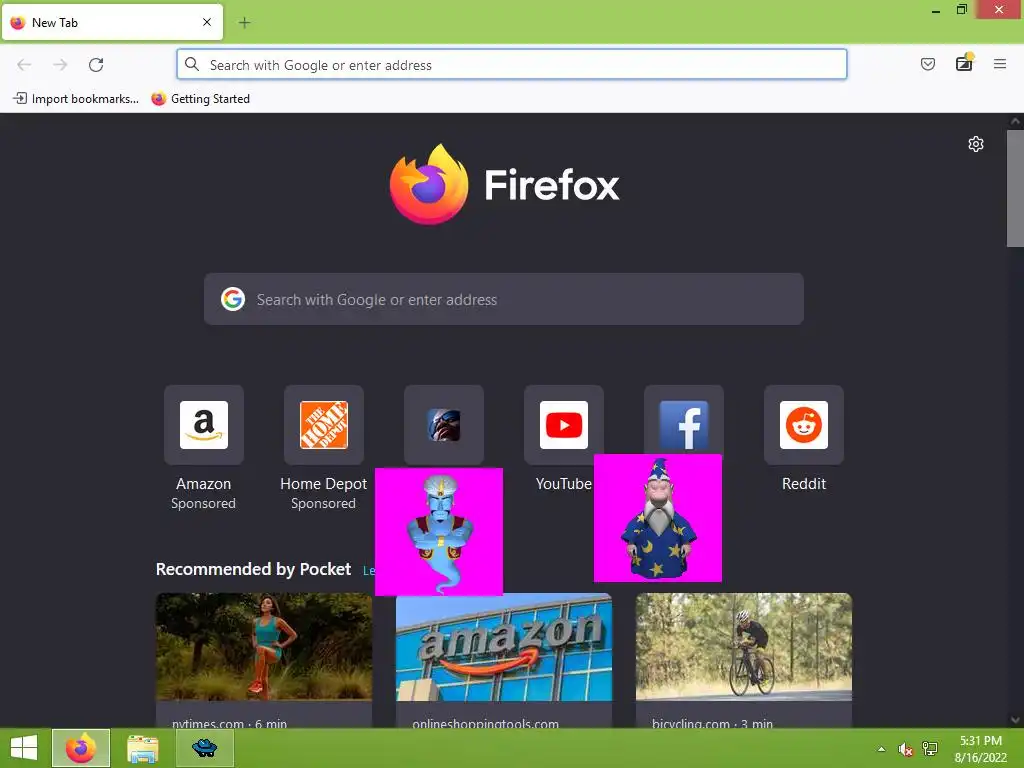Click the network tray icon
This screenshot has height=768, width=1024.
tap(930, 749)
